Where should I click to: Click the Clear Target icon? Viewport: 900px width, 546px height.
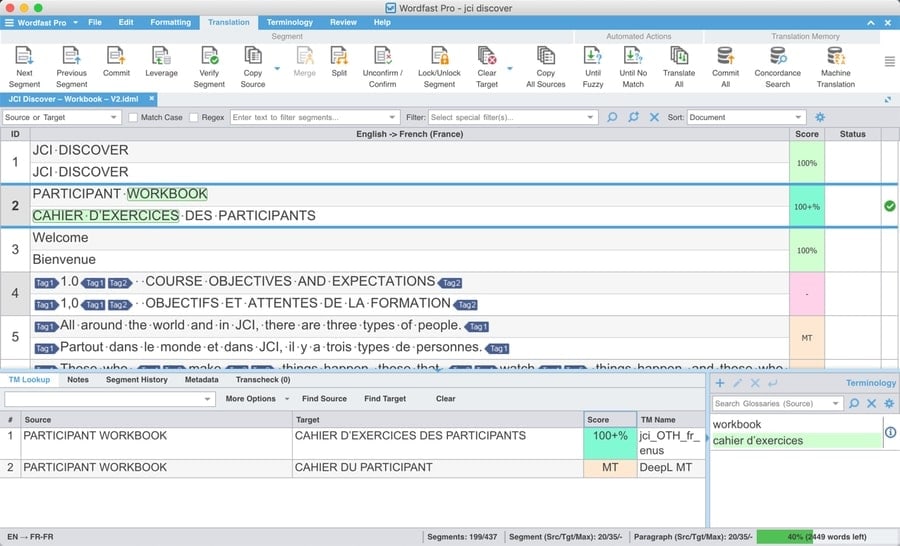click(487, 56)
